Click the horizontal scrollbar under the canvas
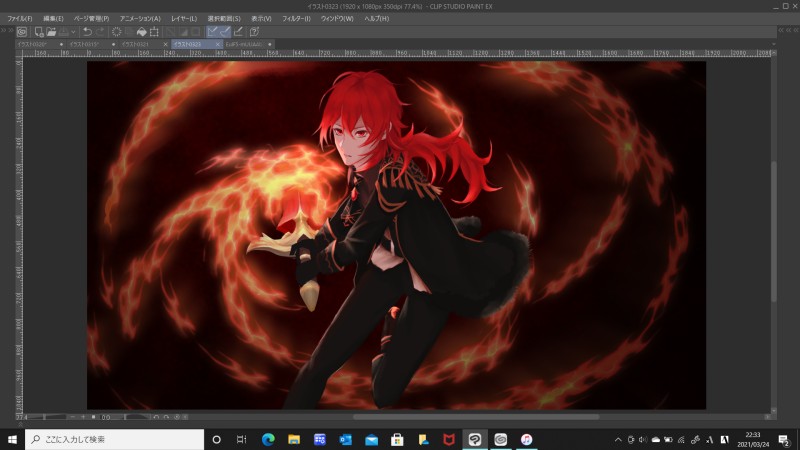Image resolution: width=800 pixels, height=450 pixels. tap(476, 417)
